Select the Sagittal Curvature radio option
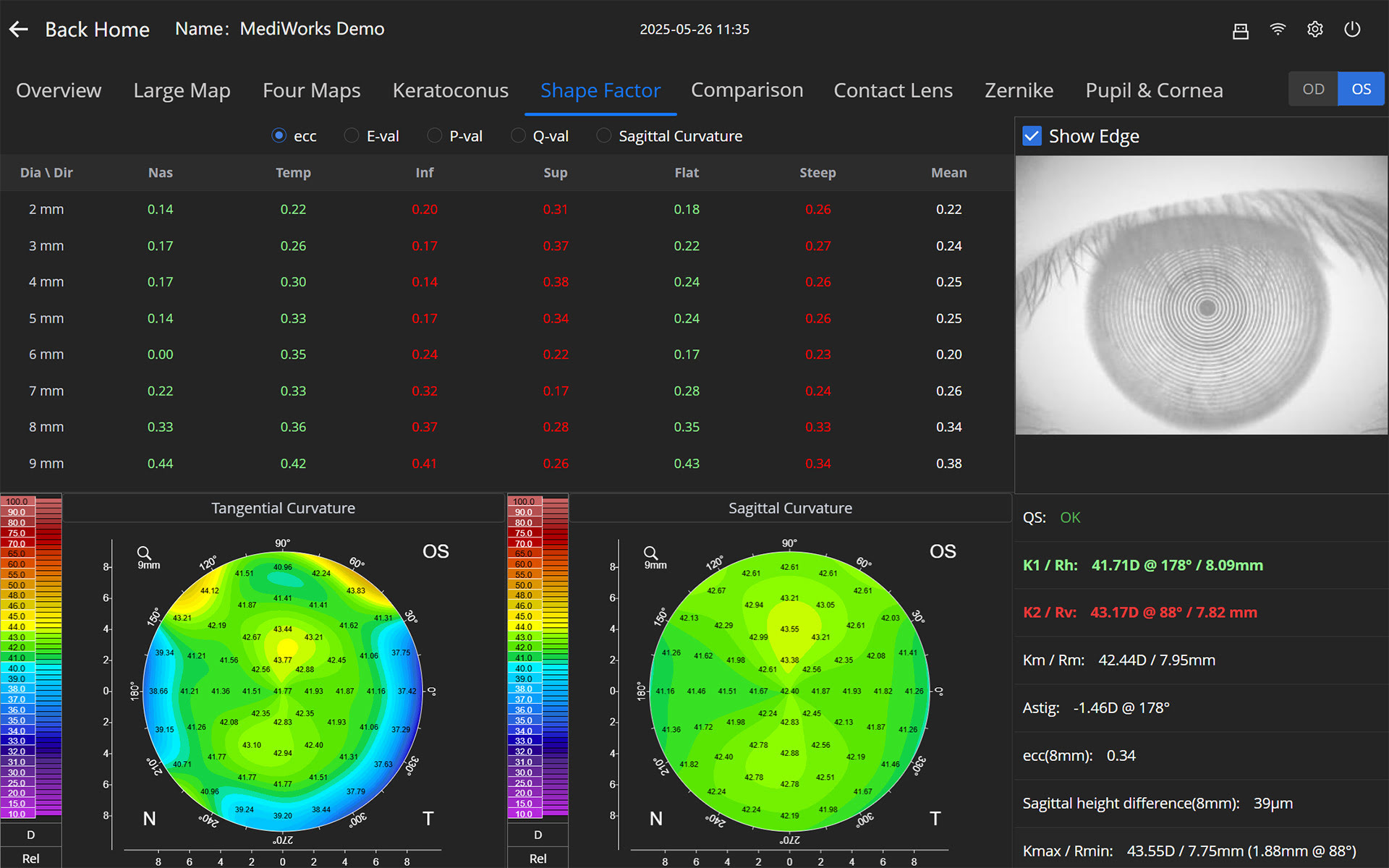The image size is (1389, 868). [x=604, y=136]
